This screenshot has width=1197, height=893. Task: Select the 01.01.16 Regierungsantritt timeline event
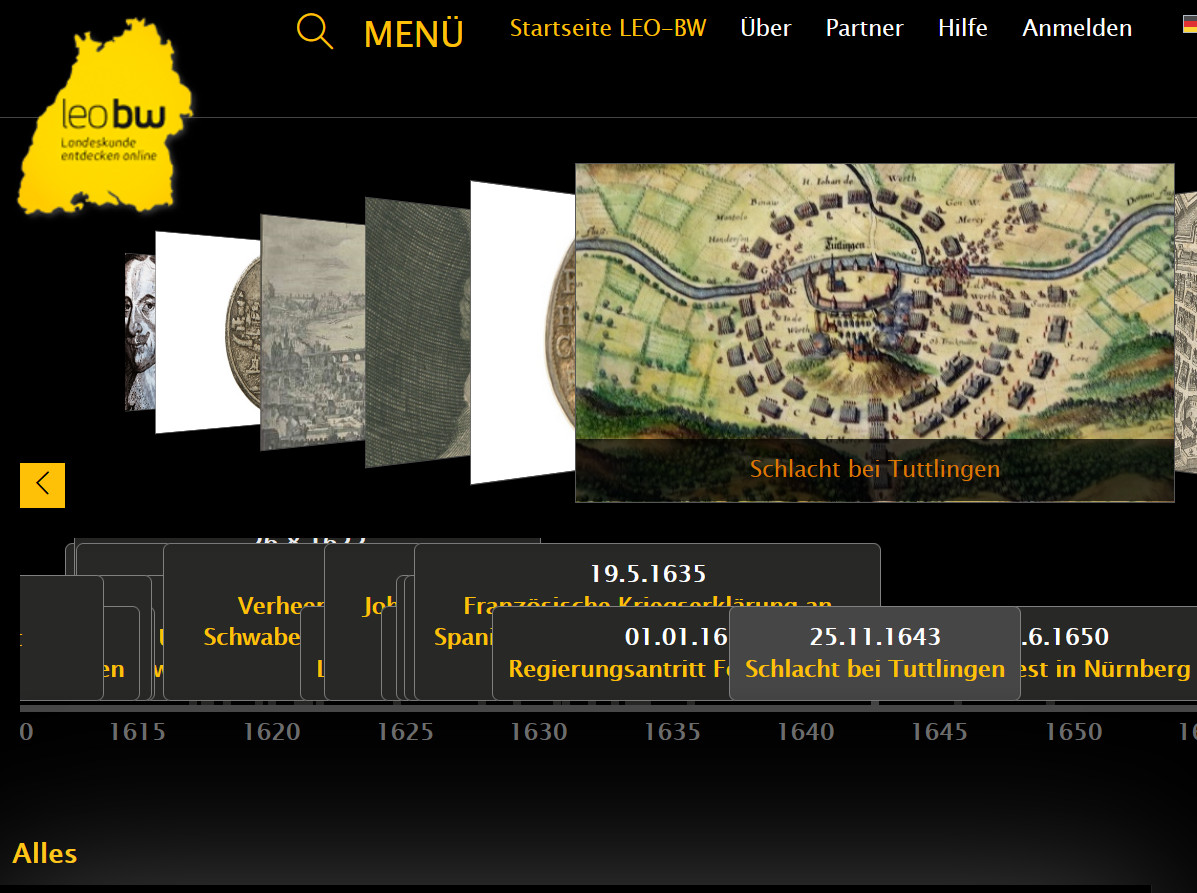tap(611, 653)
